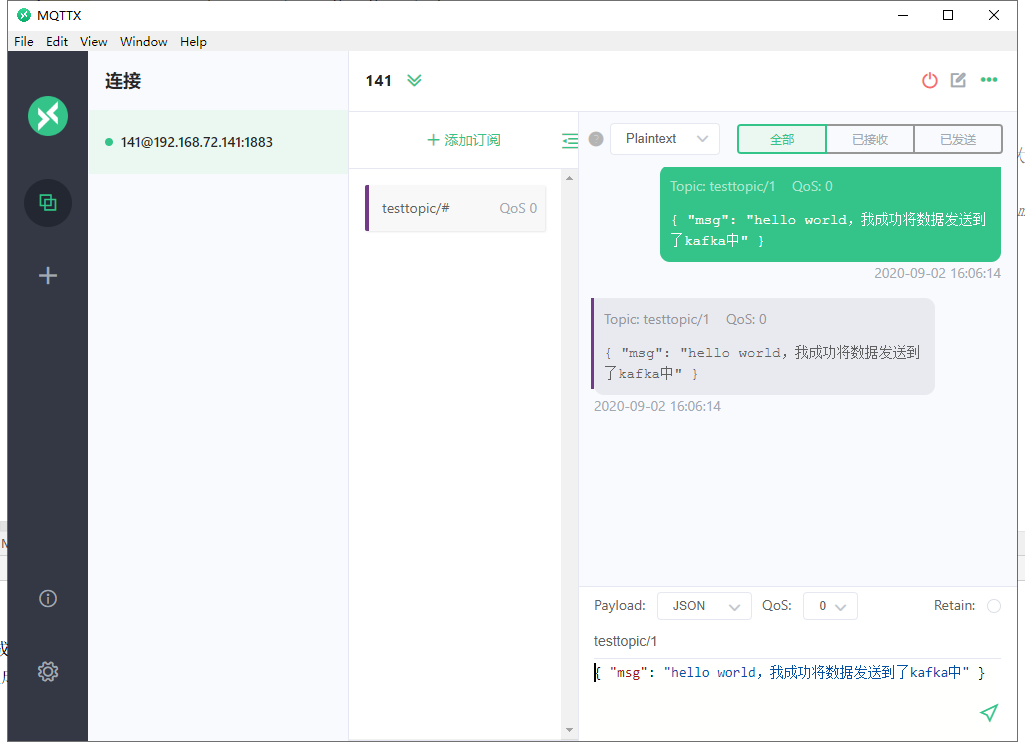Screen dimensions: 1025x749
Task: Click the gray help question mark icon
Action: pyautogui.click(x=596, y=139)
